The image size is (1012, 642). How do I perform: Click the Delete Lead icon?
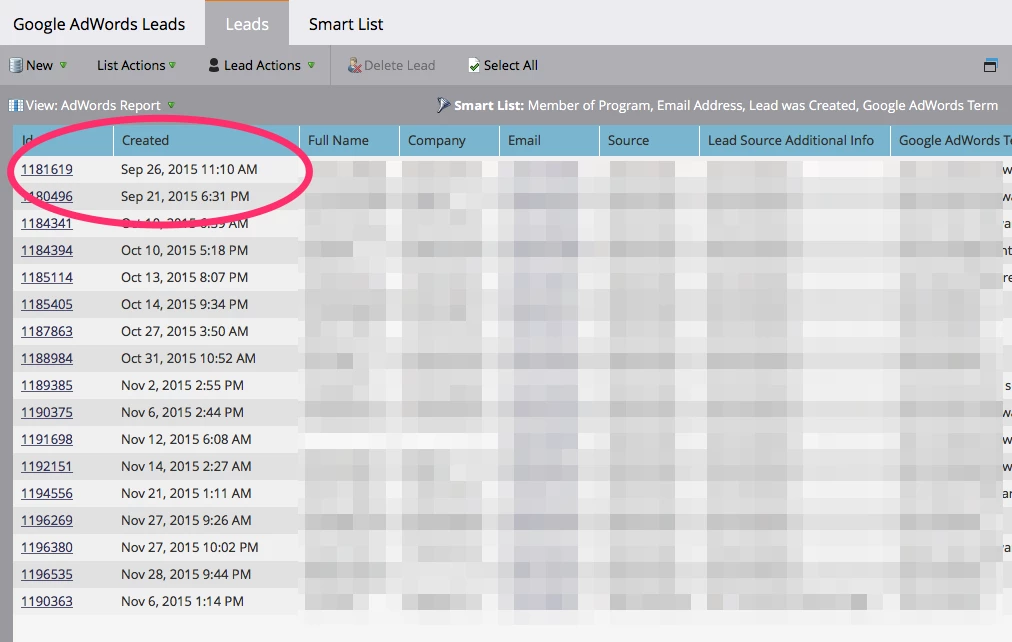(x=354, y=65)
